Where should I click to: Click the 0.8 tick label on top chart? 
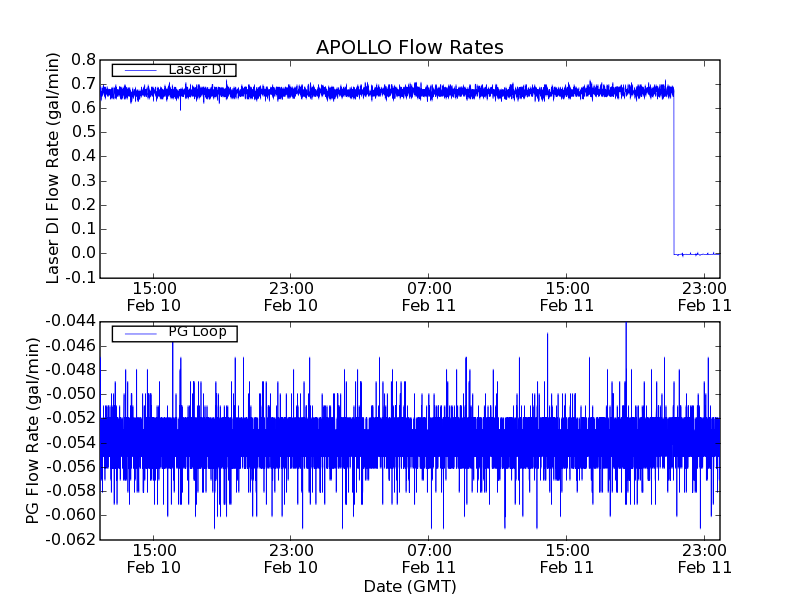[83, 60]
